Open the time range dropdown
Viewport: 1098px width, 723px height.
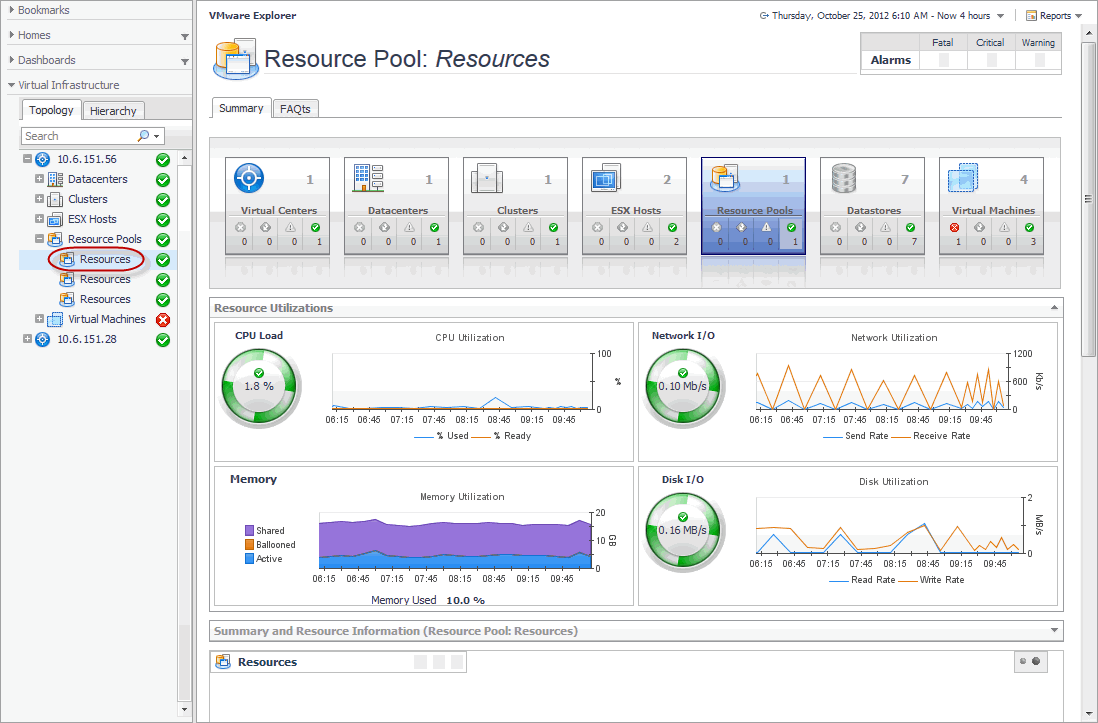point(1000,16)
